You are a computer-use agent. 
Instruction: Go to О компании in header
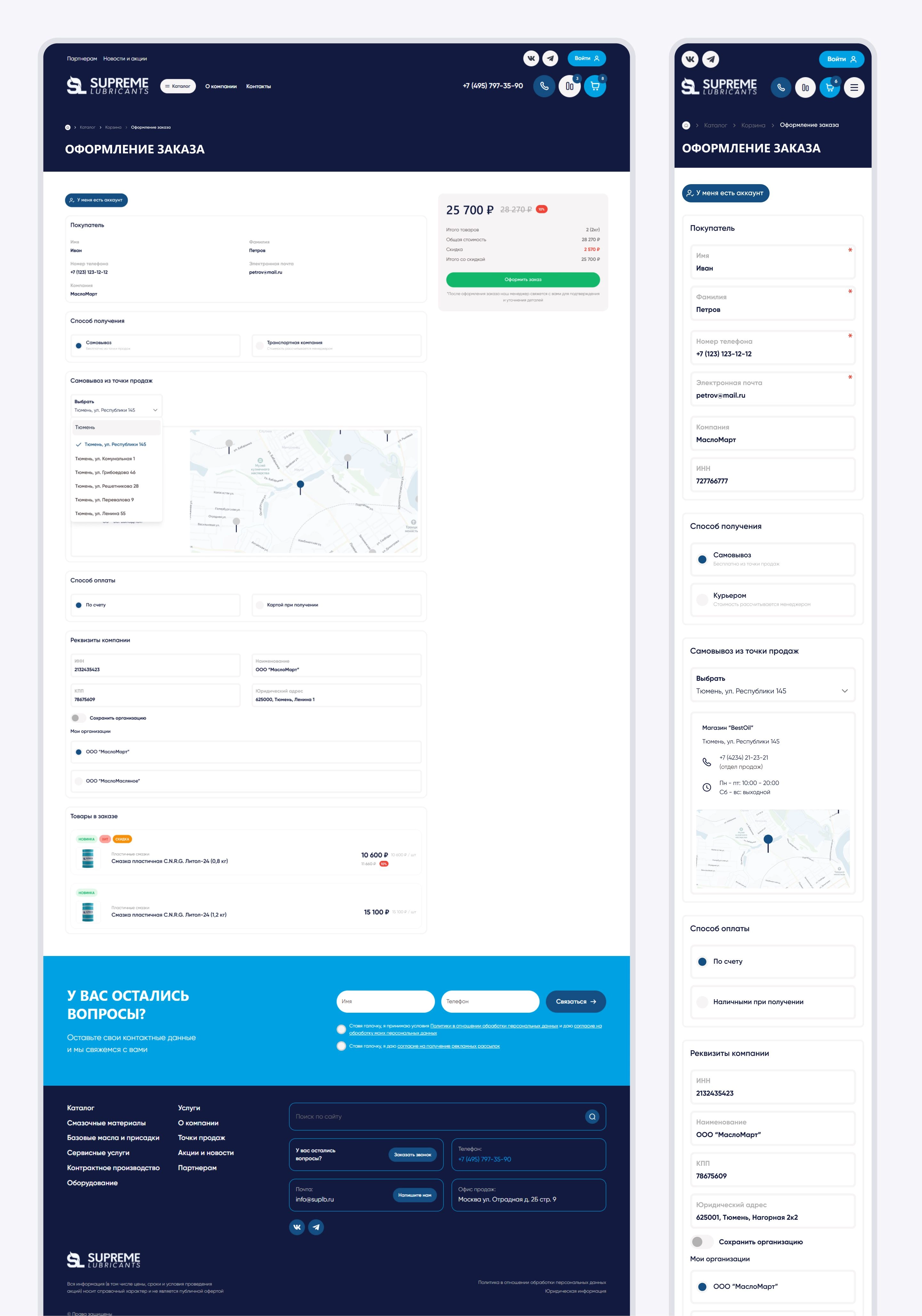tap(221, 86)
